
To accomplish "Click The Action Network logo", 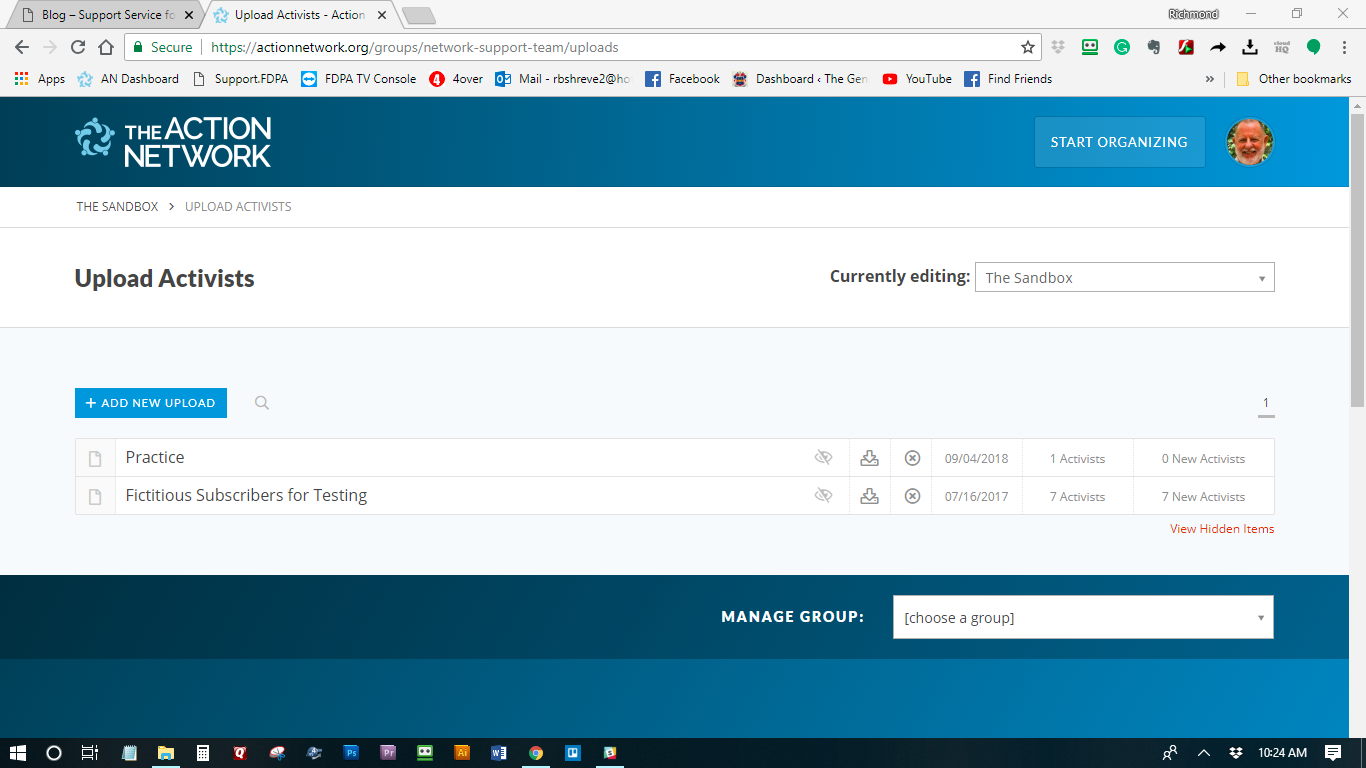I will pyautogui.click(x=173, y=142).
